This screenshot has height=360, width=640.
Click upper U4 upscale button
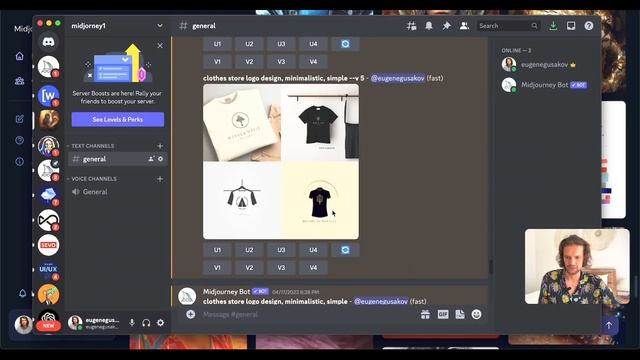[x=313, y=44]
